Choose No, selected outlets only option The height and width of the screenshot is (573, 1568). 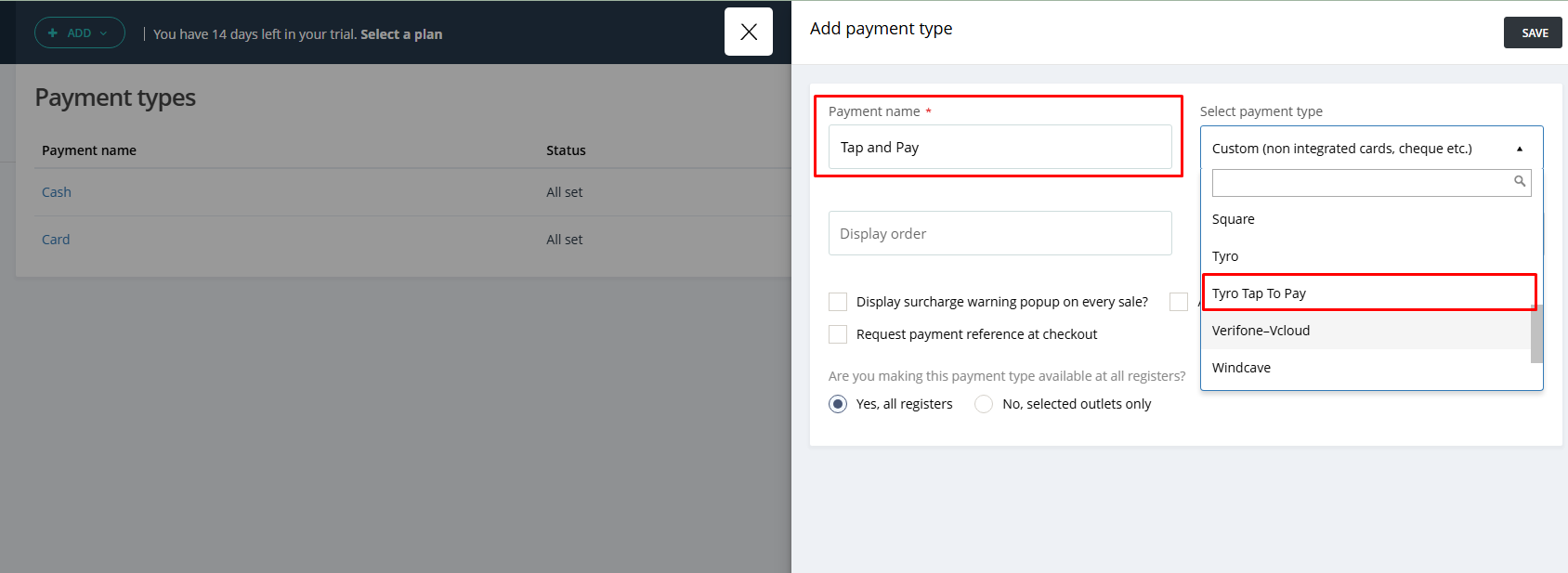(x=984, y=404)
